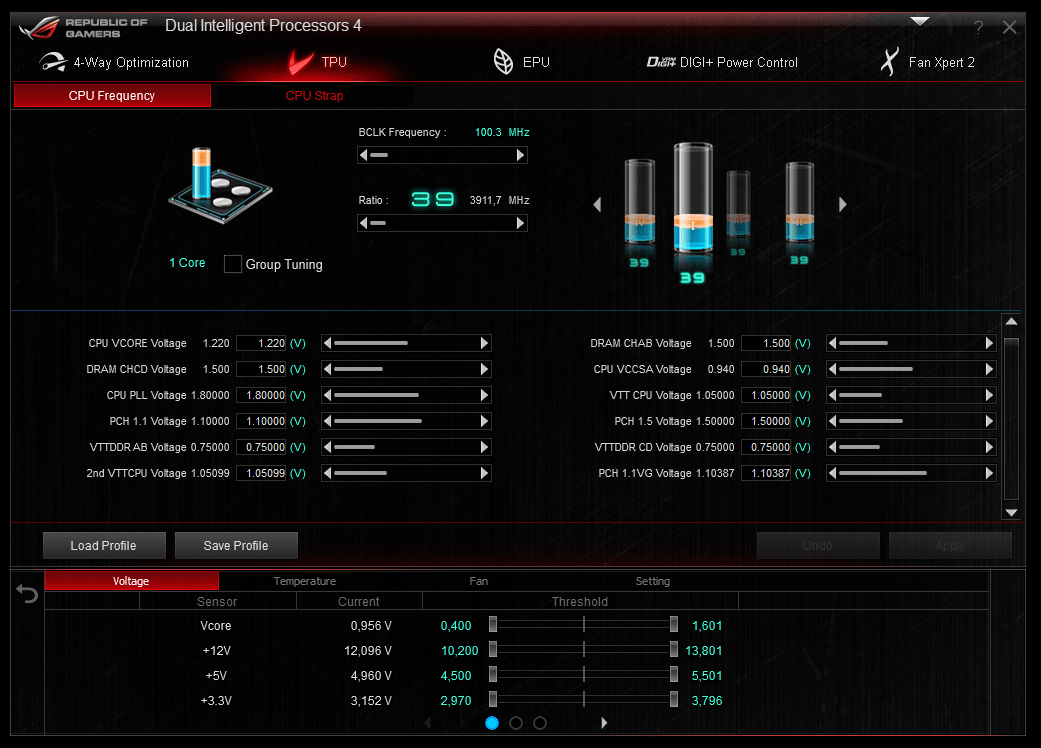Screen dimensions: 1041x748
Task: Click the Load Profile button
Action: [104, 545]
